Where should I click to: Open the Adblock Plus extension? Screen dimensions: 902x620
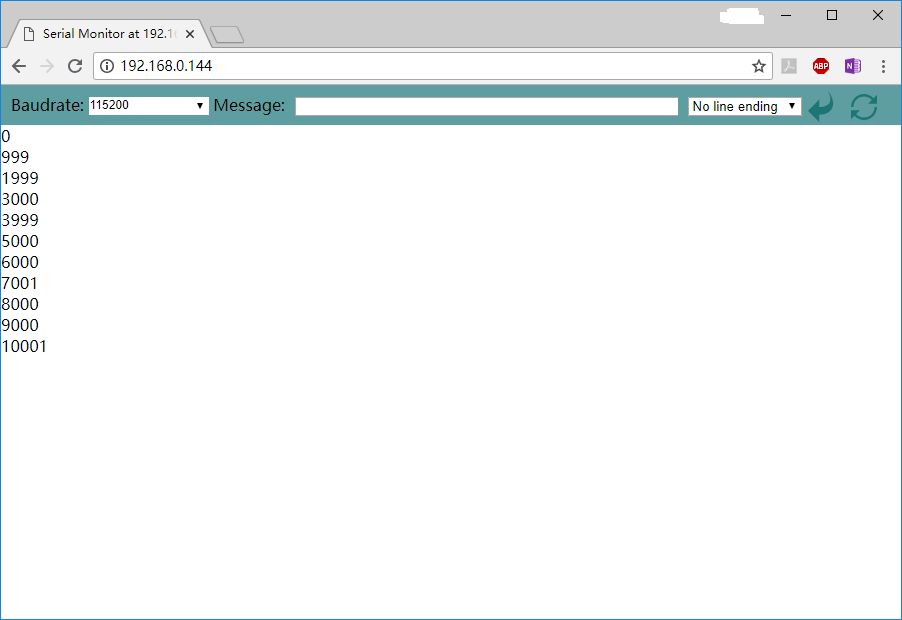tap(821, 66)
